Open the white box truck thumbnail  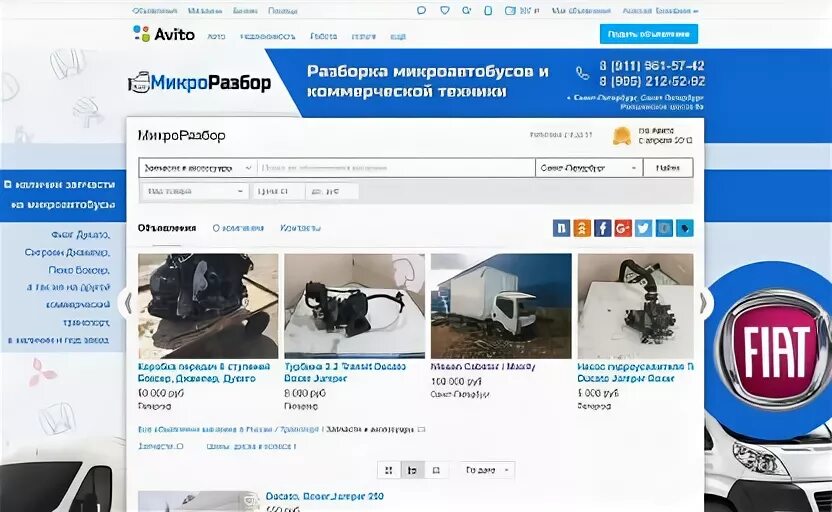[501, 306]
